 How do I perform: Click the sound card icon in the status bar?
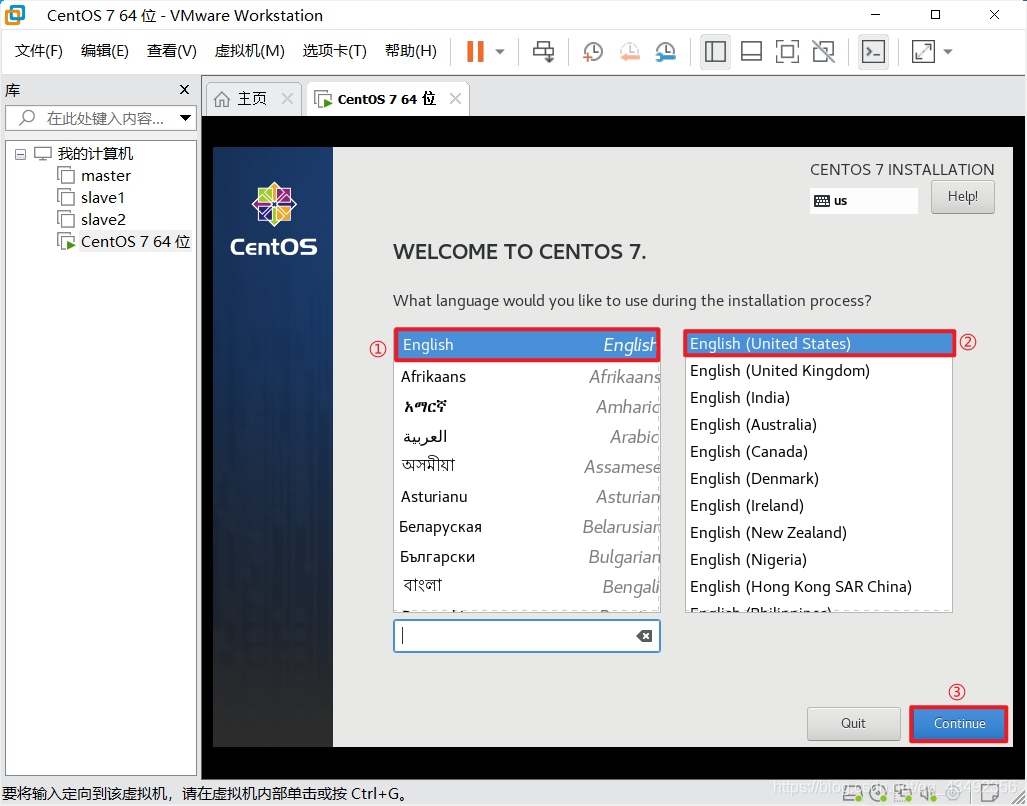click(x=929, y=795)
